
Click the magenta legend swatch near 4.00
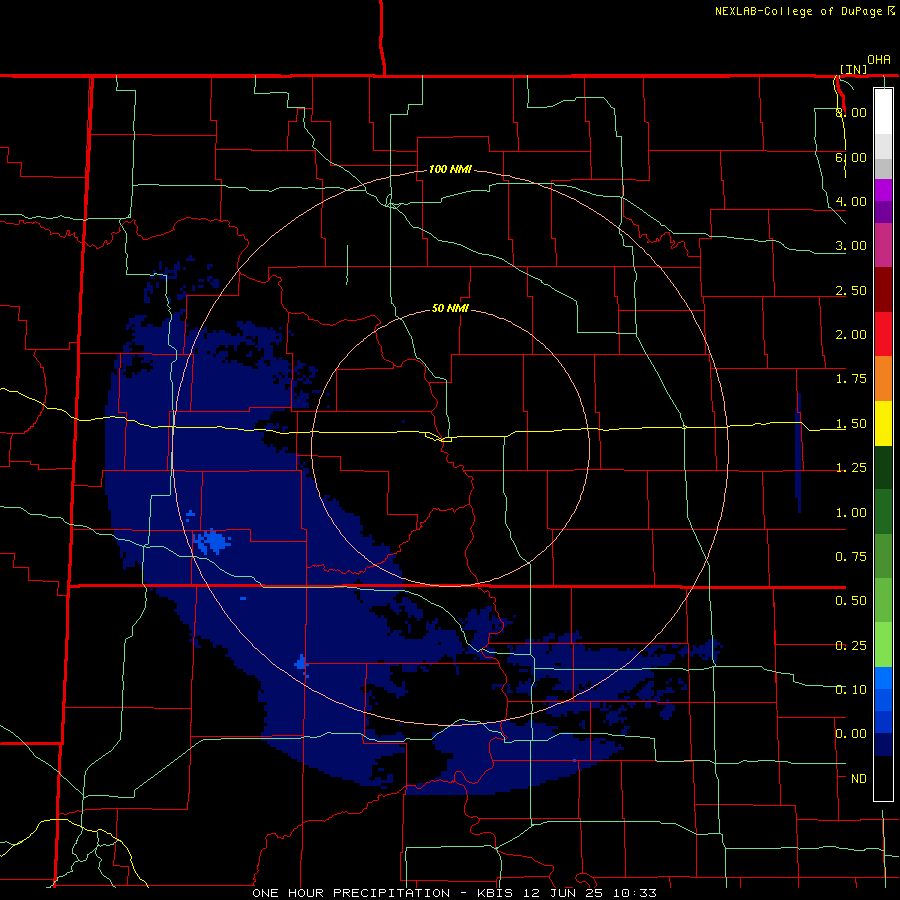point(883,190)
